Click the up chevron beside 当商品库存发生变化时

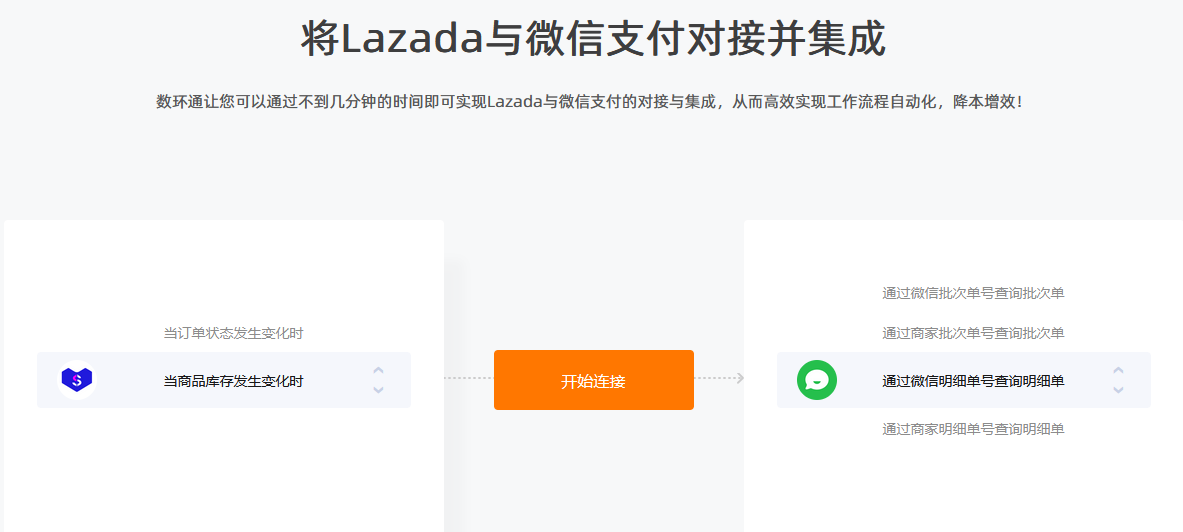pyautogui.click(x=379, y=371)
